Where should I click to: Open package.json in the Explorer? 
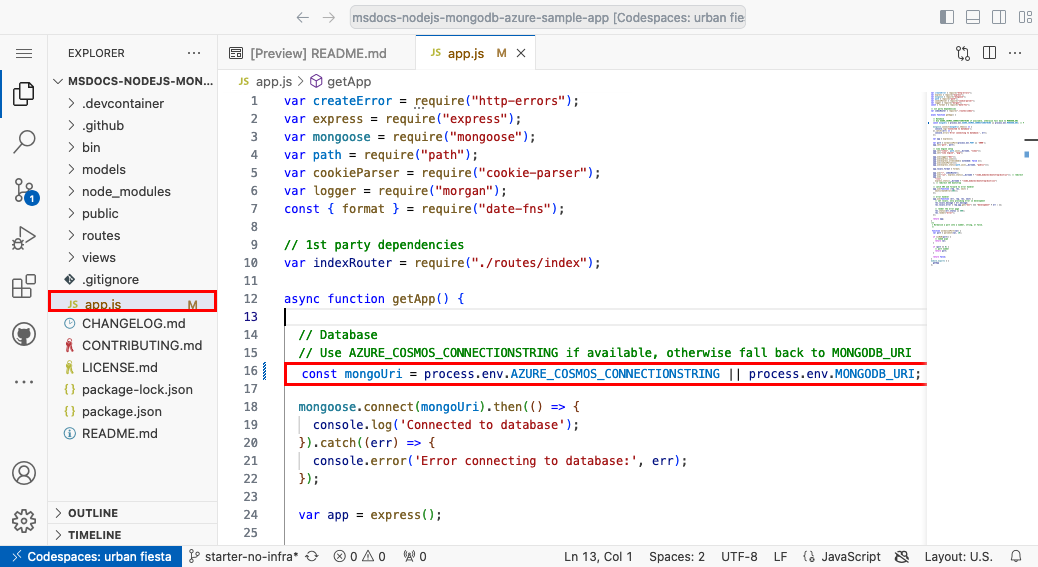tap(121, 411)
